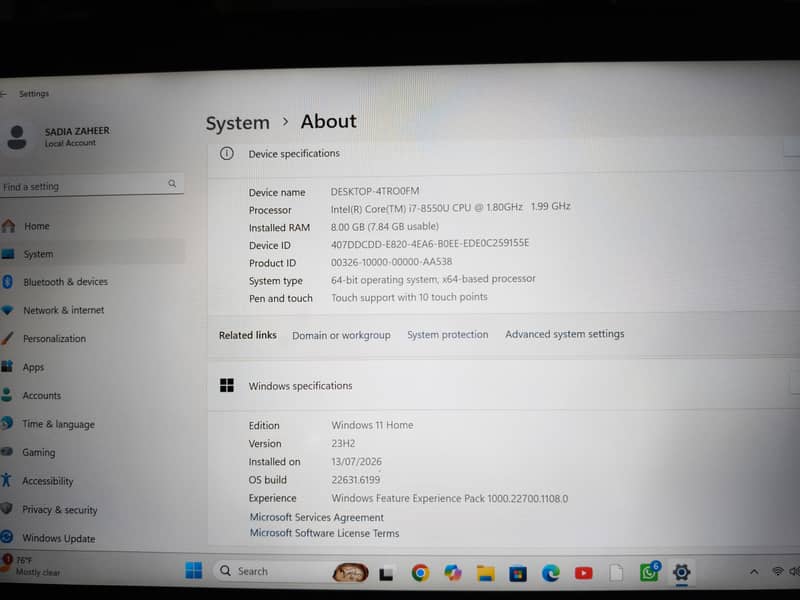Open Google Chrome from the taskbar

coord(420,573)
